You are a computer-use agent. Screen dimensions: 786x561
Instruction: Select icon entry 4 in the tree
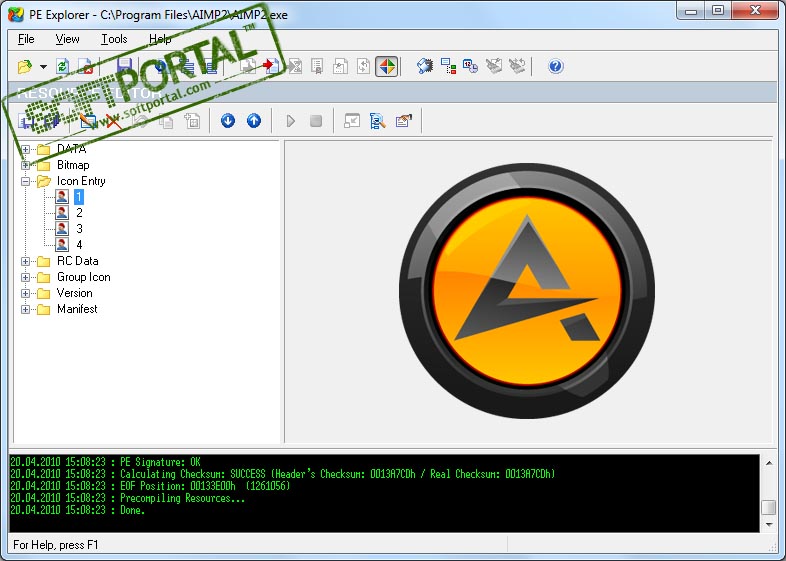(79, 245)
